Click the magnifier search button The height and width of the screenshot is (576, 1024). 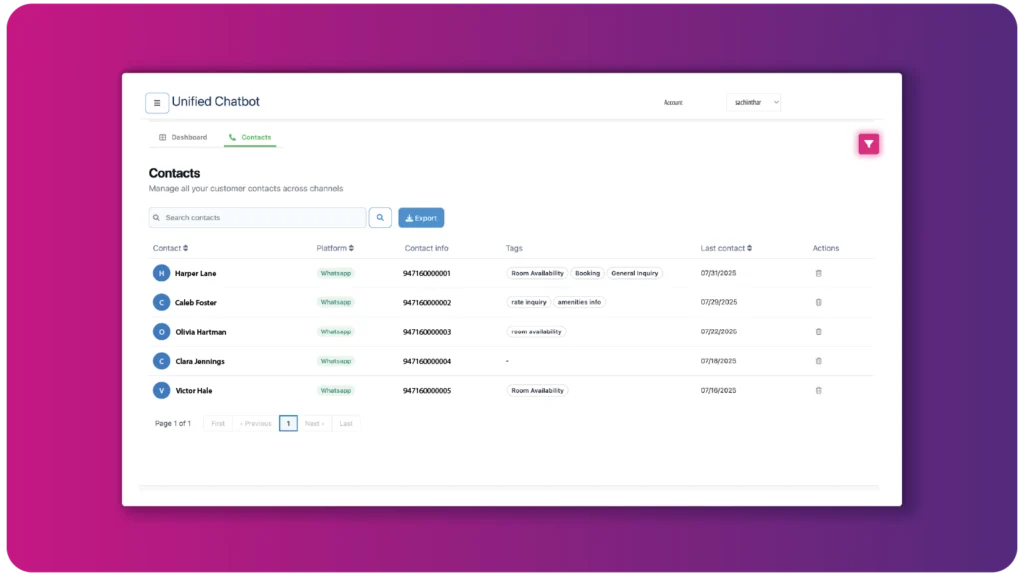(380, 218)
